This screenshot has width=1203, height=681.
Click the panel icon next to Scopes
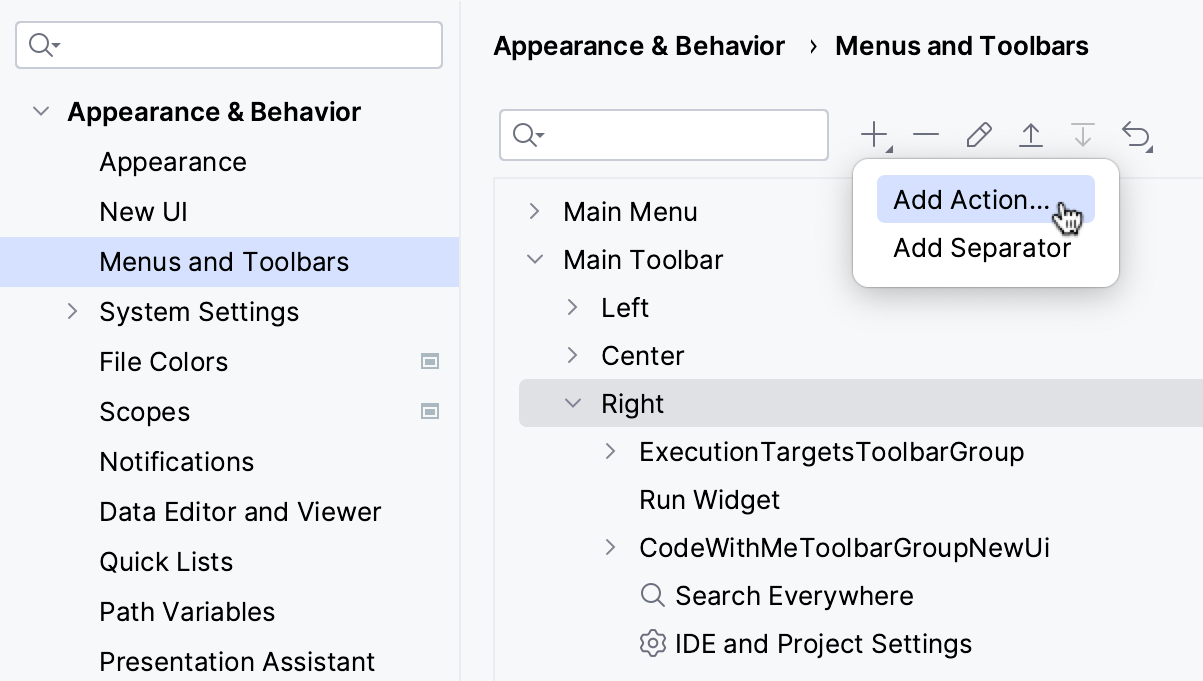pos(430,411)
